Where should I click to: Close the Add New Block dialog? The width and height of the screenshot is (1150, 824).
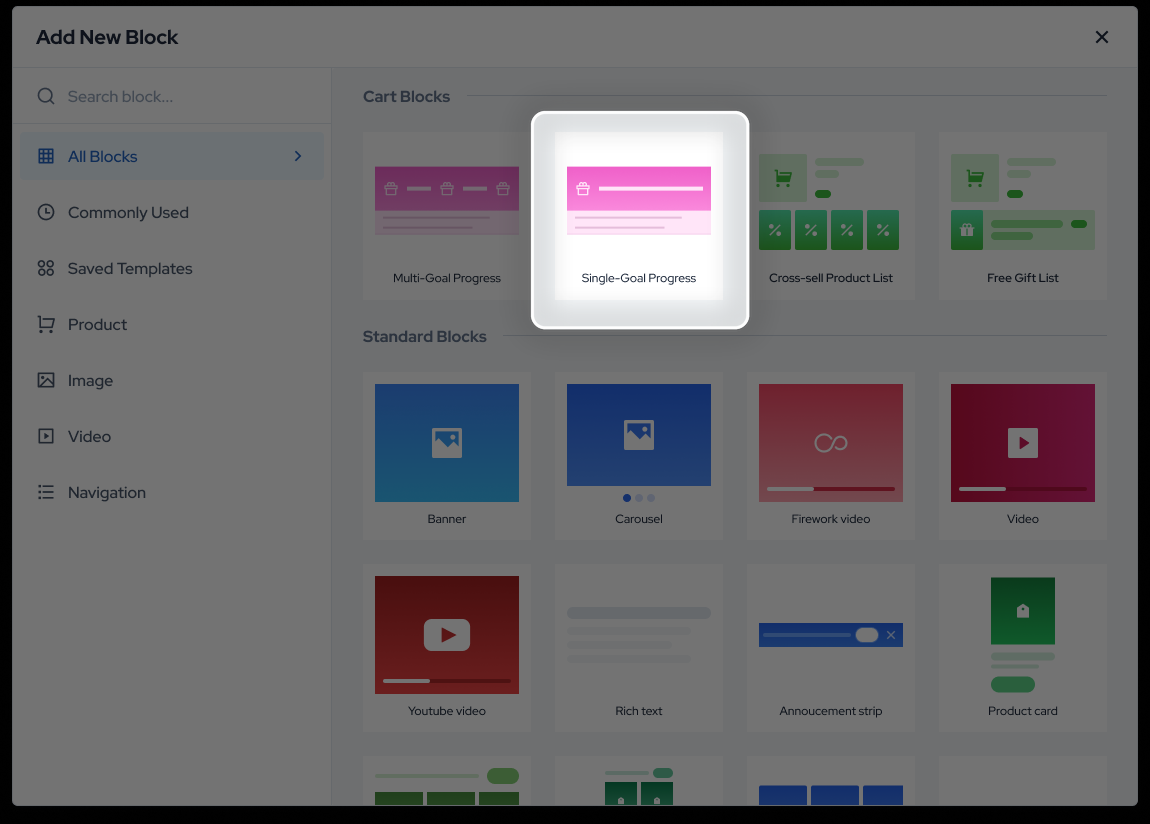[x=1102, y=37]
